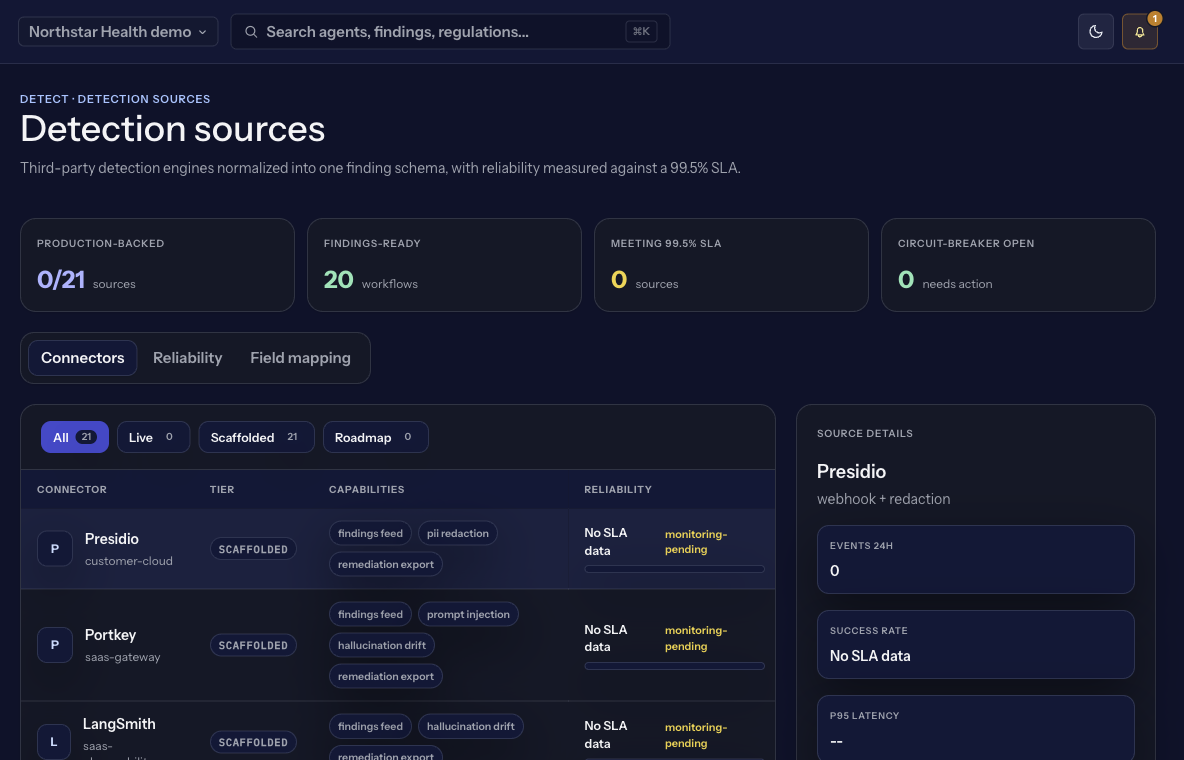The height and width of the screenshot is (760, 1184).
Task: Click the CAPABILITIES column header
Action: pos(366,490)
